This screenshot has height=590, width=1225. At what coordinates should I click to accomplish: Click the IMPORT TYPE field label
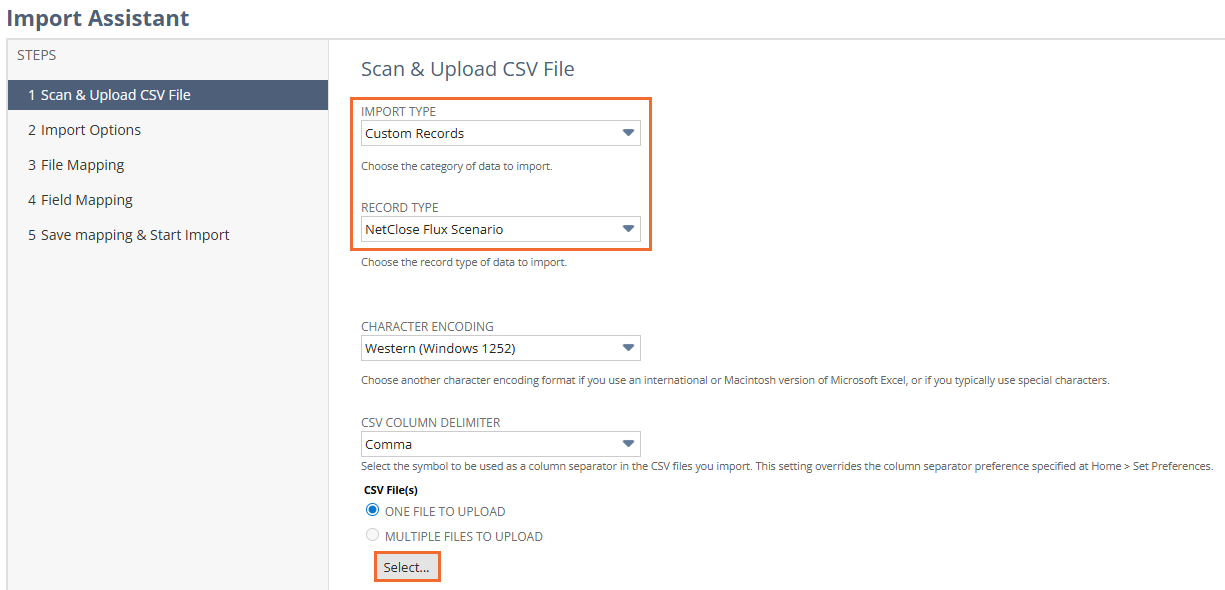pos(398,111)
